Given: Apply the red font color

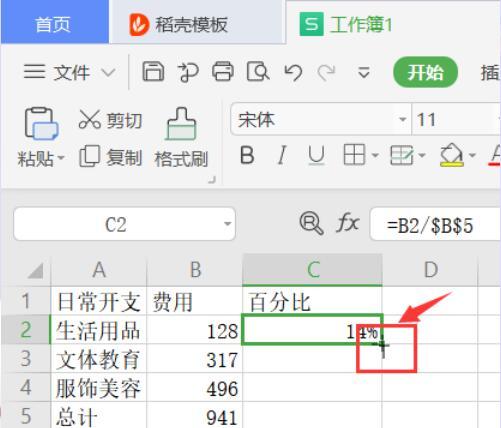Looking at the screenshot, I should (x=495, y=155).
